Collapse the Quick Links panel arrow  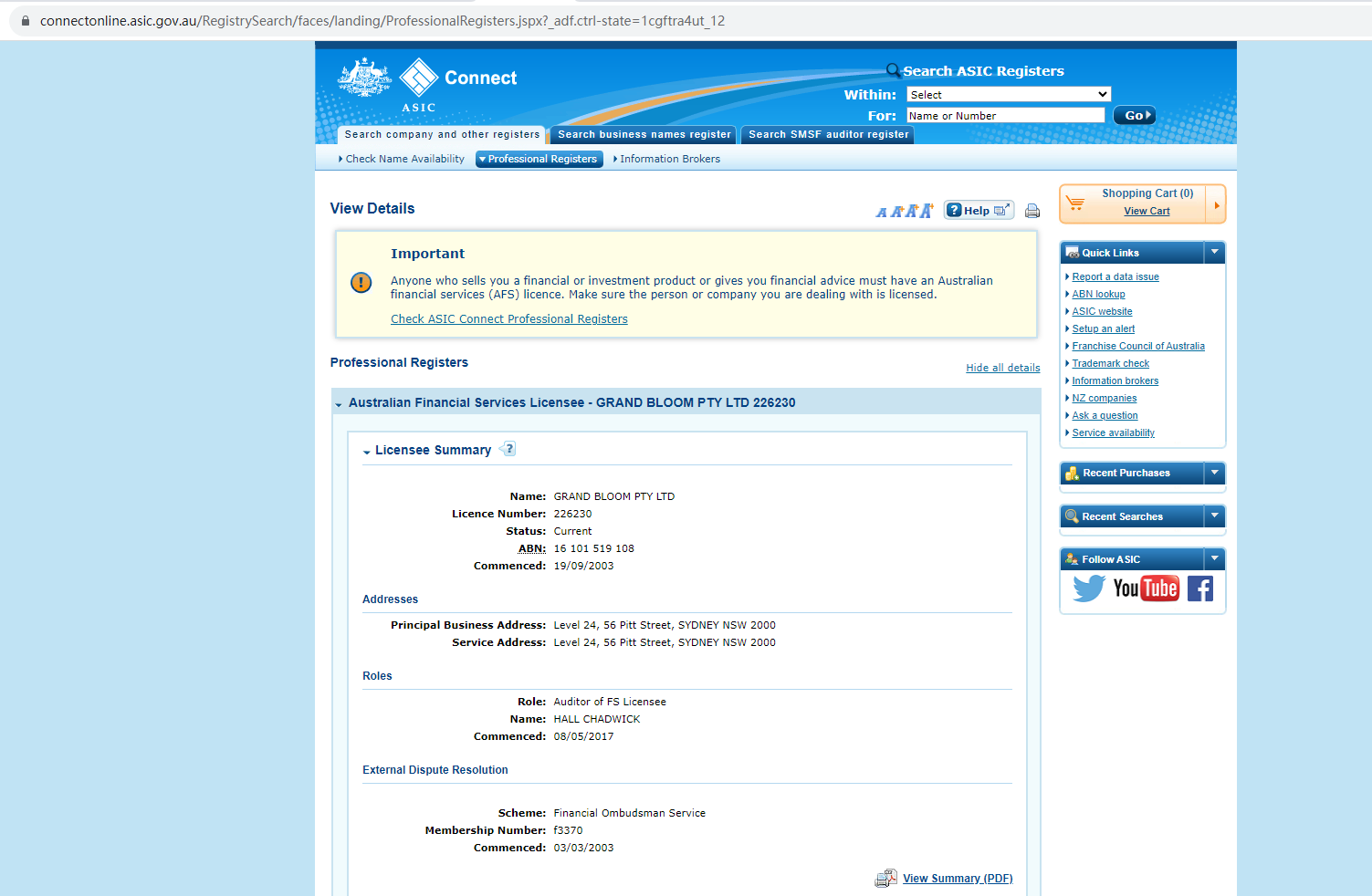tap(1214, 252)
